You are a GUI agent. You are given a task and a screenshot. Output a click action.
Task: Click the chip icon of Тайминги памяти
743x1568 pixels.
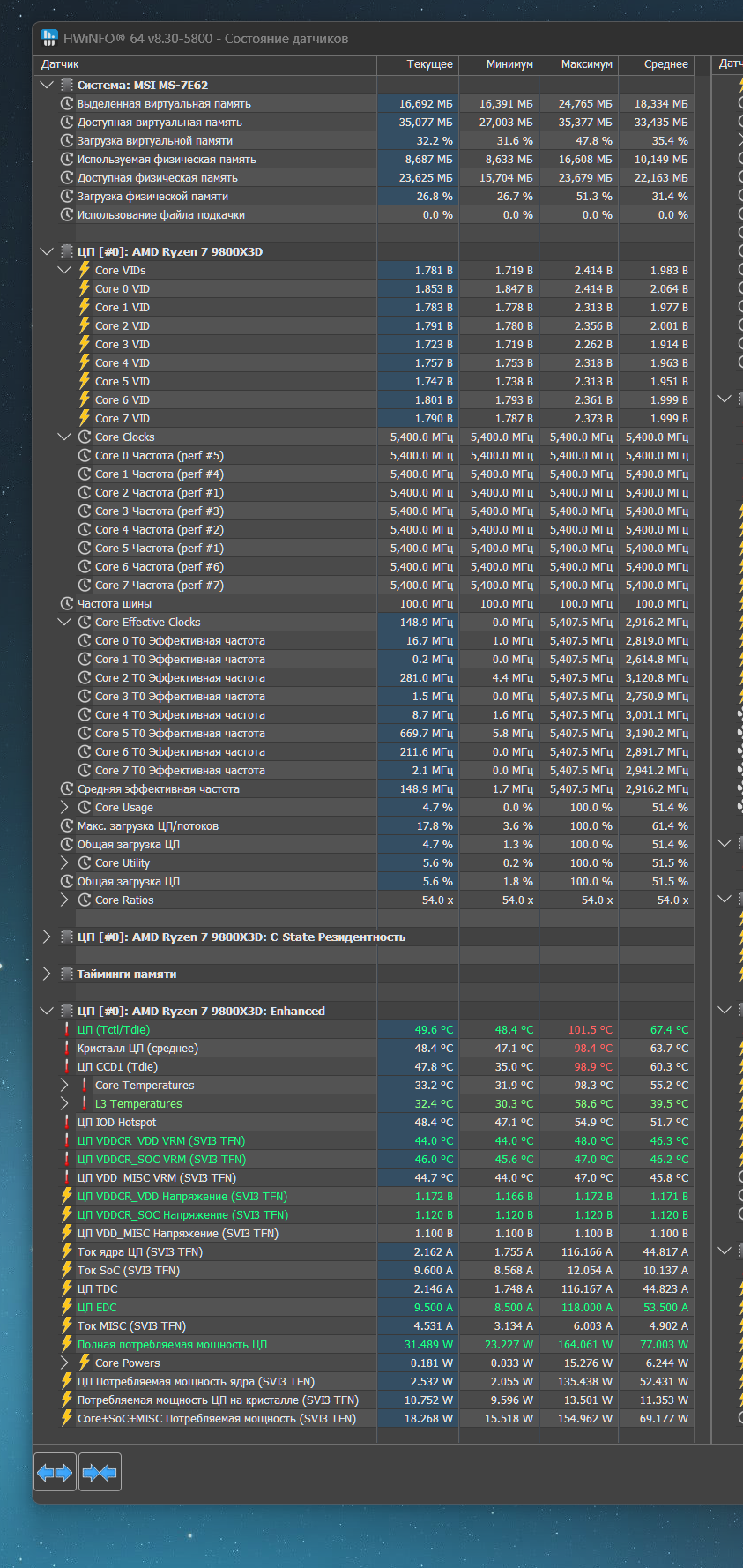click(x=67, y=974)
